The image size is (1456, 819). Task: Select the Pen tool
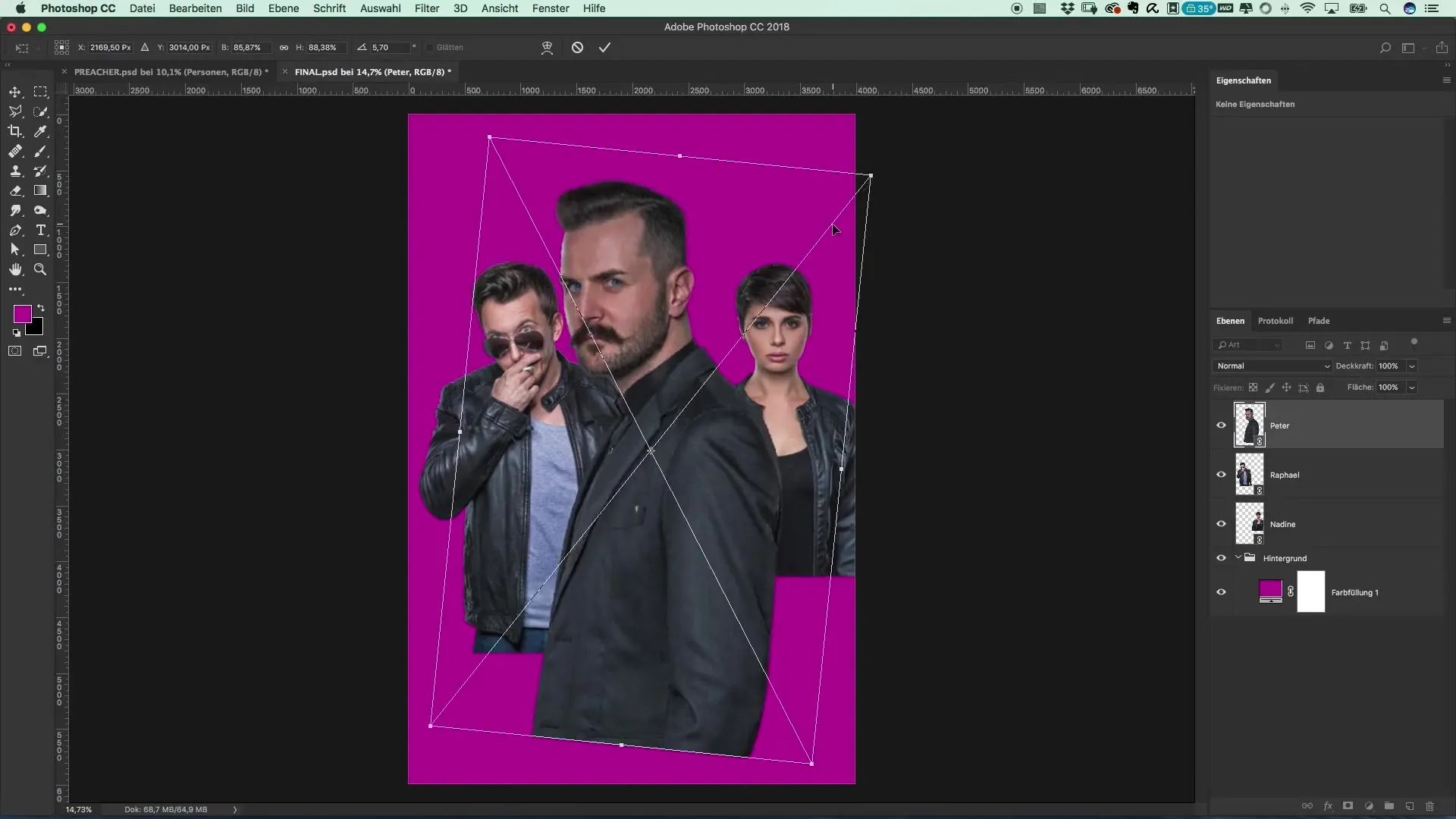15,230
